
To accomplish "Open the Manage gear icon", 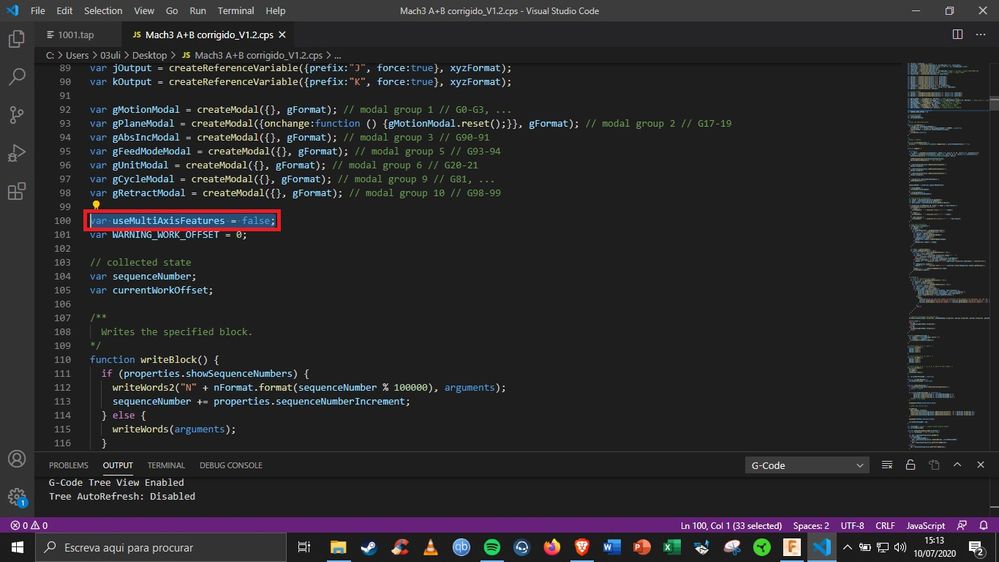I will pos(17,497).
